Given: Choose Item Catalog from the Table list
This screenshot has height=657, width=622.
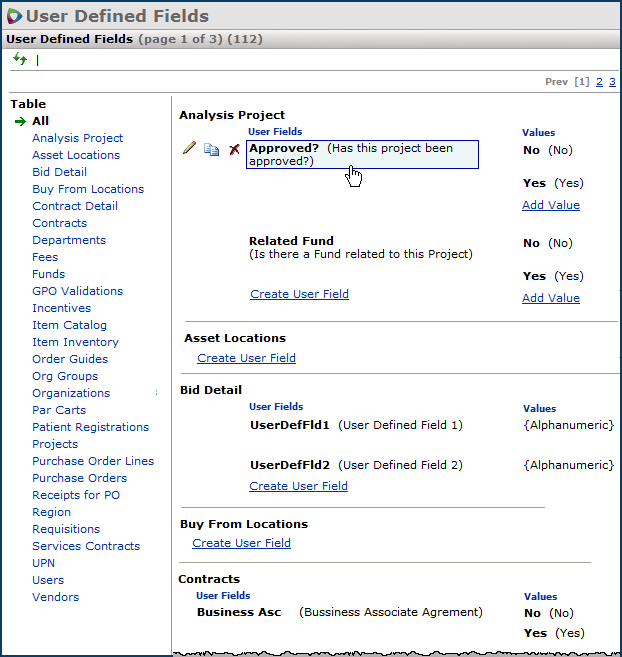Looking at the screenshot, I should coord(69,325).
